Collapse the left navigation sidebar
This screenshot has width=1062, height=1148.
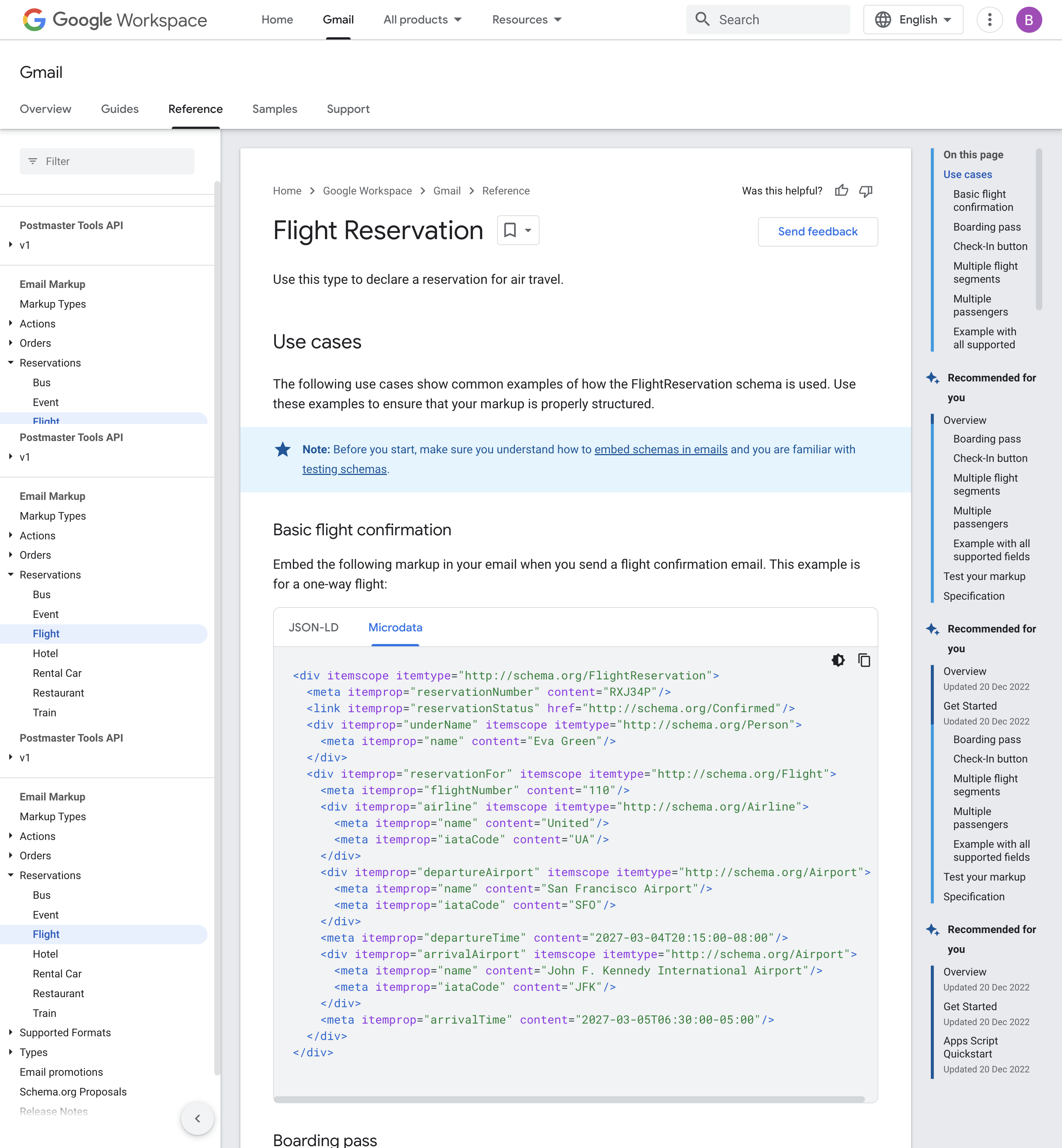197,1118
